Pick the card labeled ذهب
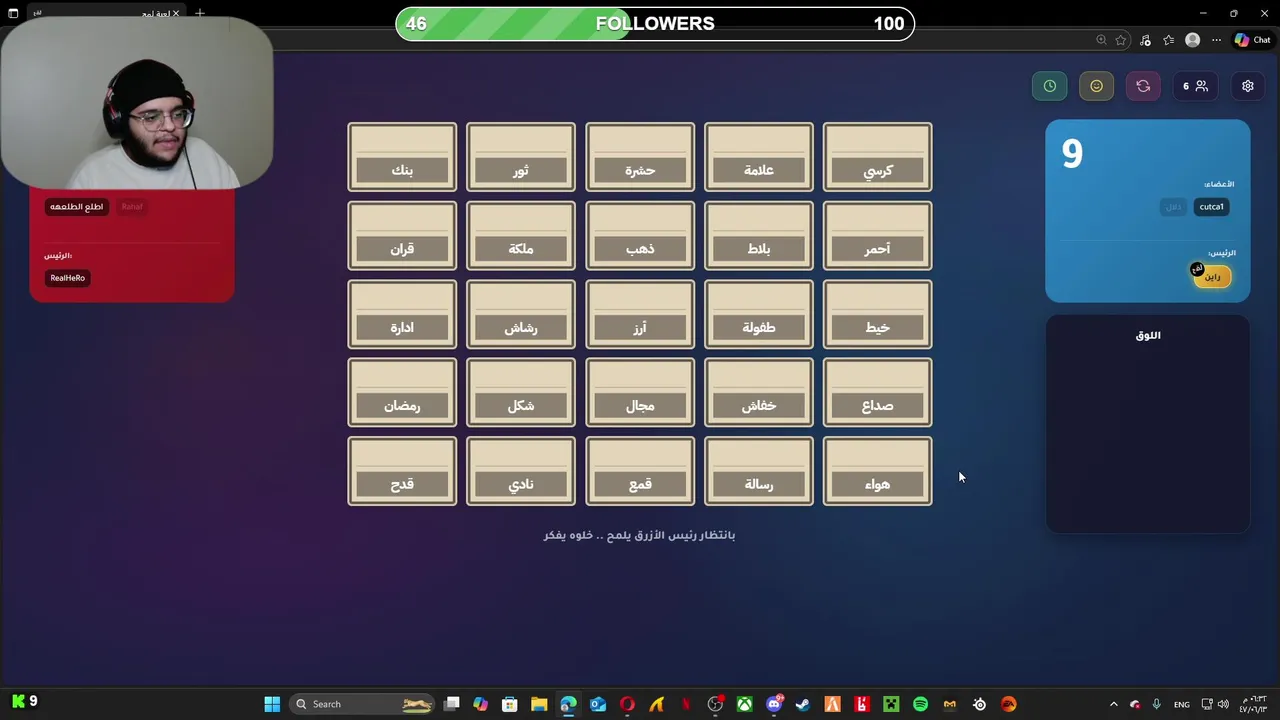 point(640,235)
